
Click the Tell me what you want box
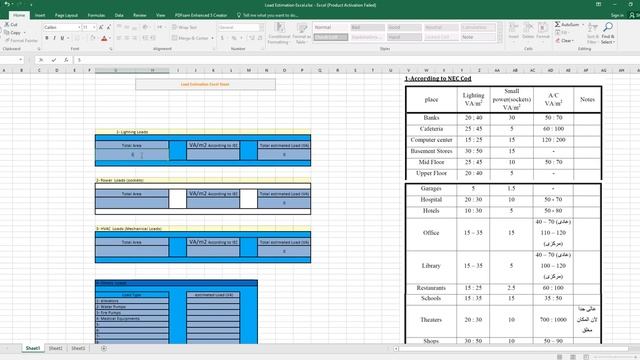(x=268, y=15)
